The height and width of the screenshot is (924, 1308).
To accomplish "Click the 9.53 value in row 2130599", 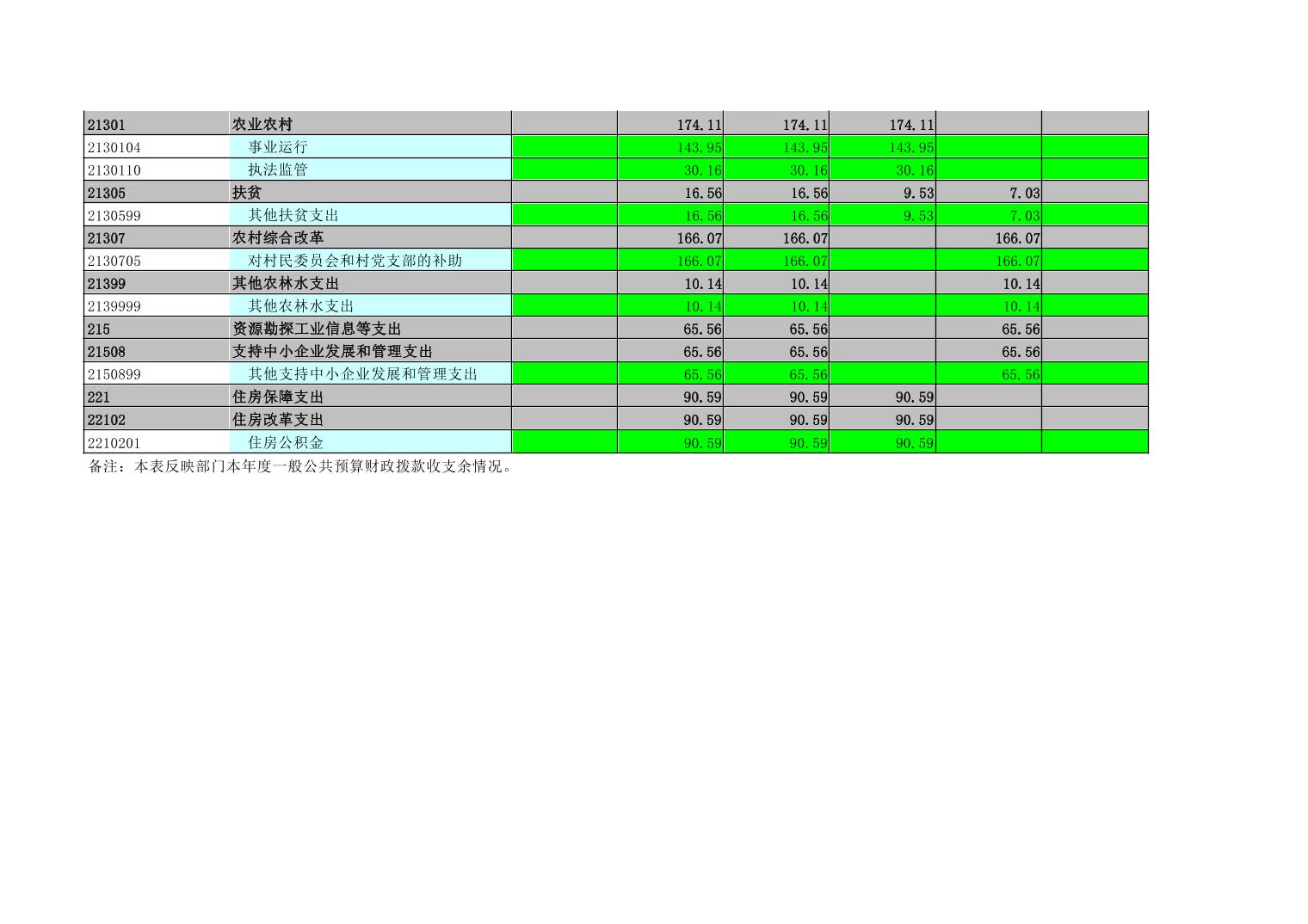I will tap(918, 215).
